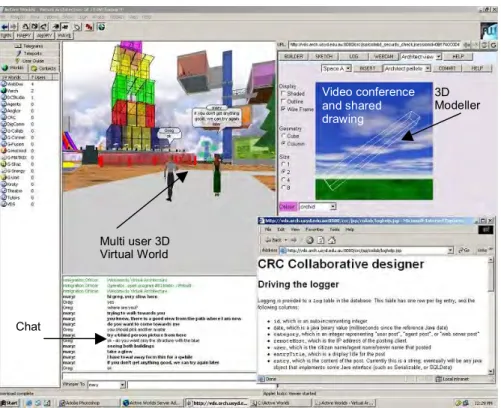Sort world list by Users column header
The height and width of the screenshot is (408, 501).
(x=40, y=77)
